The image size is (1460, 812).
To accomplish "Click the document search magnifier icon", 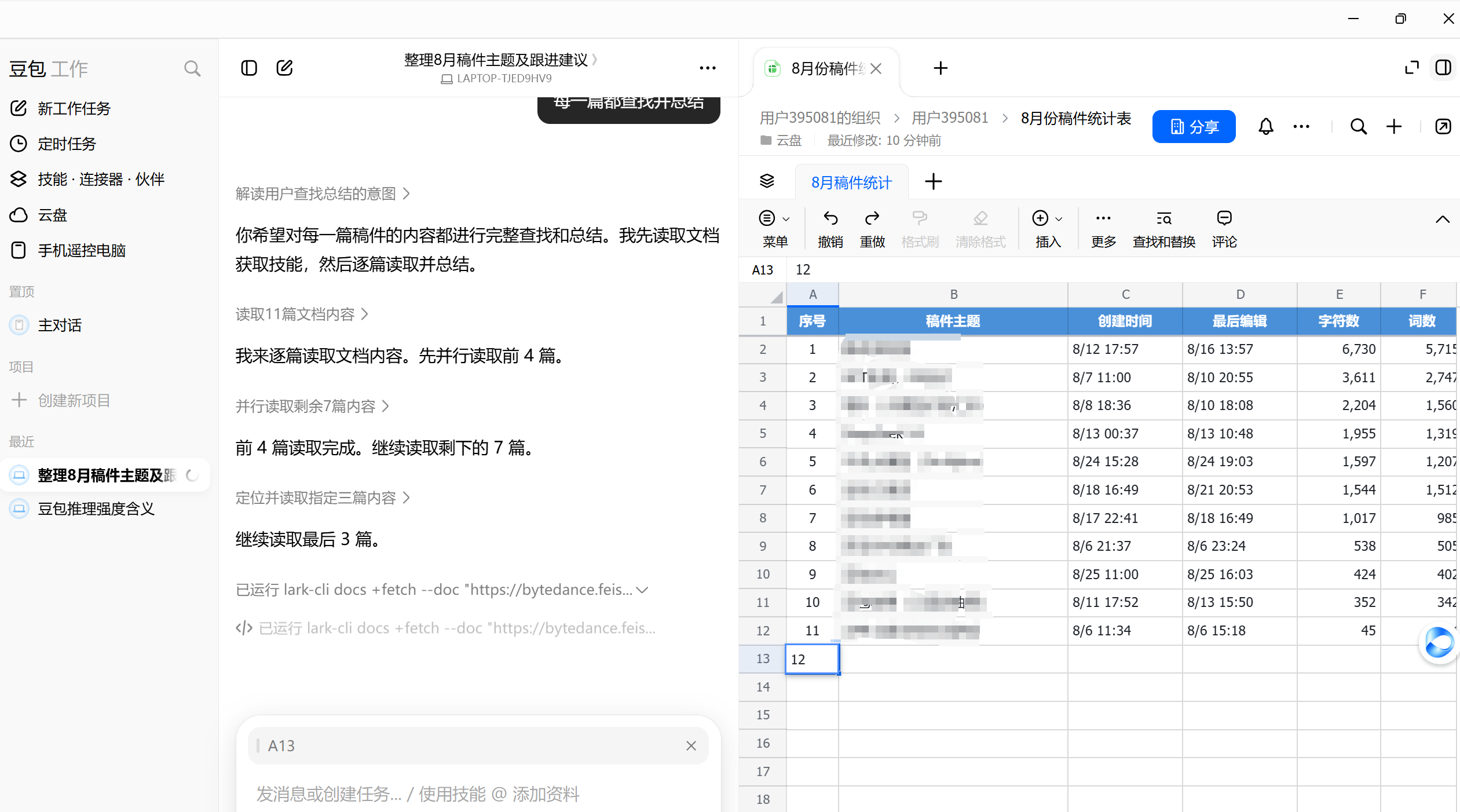I will 1359,126.
